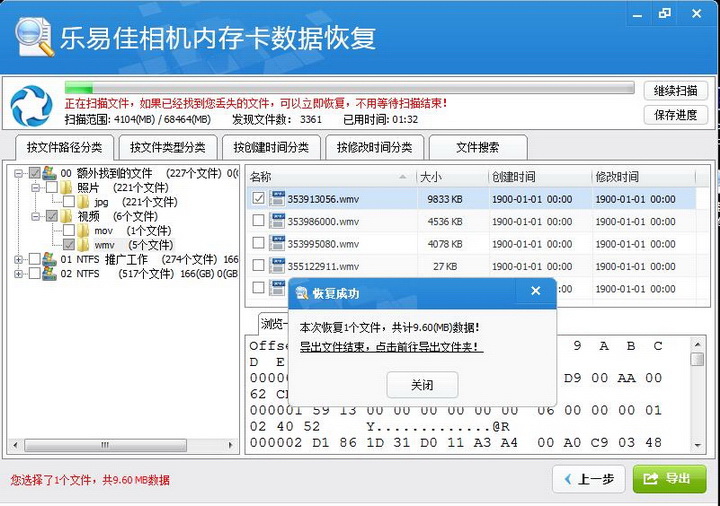Sort by the 修改时间 column header
This screenshot has width=720, height=506.
[643, 177]
